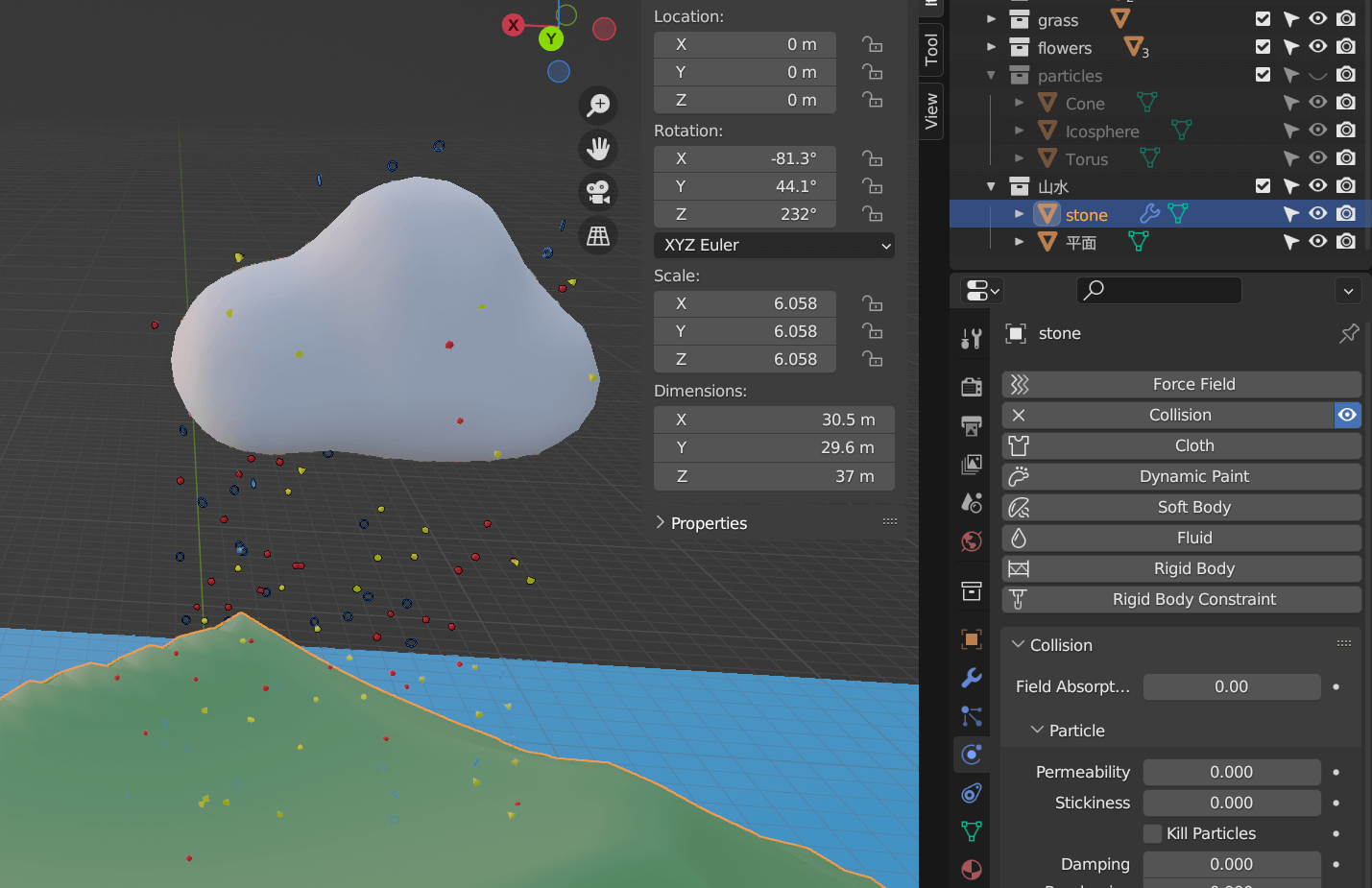The height and width of the screenshot is (888, 1372).
Task: Open the Scene properties icon
Action: [x=972, y=502]
